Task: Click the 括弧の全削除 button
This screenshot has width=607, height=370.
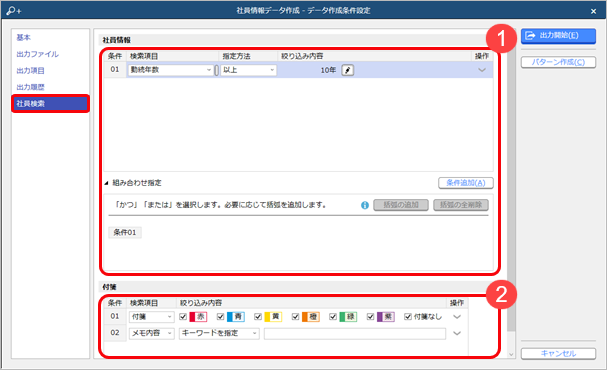Action: 461,205
